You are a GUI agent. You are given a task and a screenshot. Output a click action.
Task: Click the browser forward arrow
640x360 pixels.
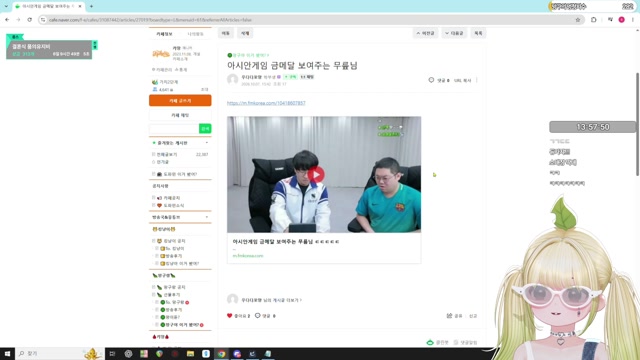click(18, 20)
